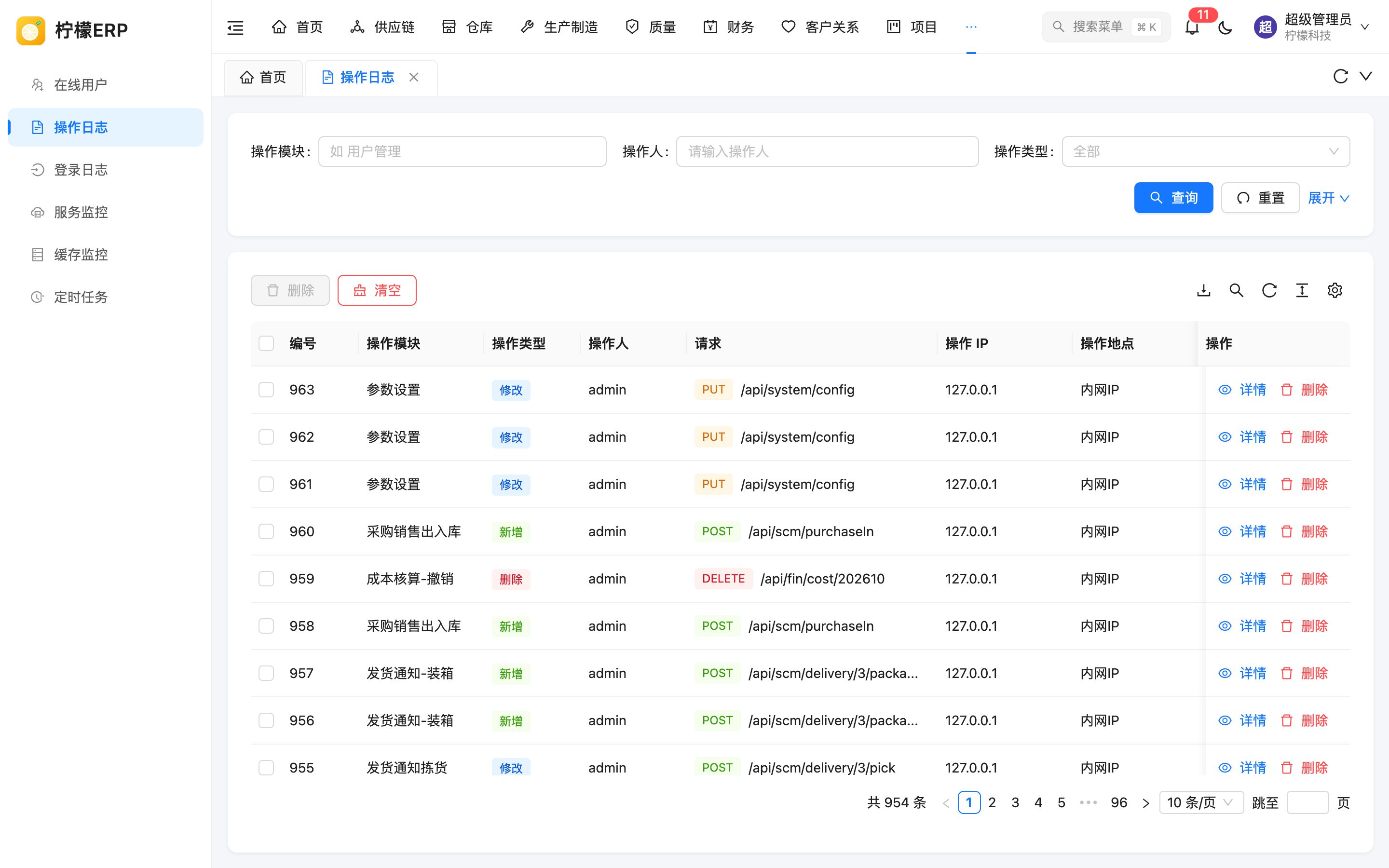This screenshot has height=868, width=1389.
Task: View 详情 for log 957
Action: [x=1242, y=673]
